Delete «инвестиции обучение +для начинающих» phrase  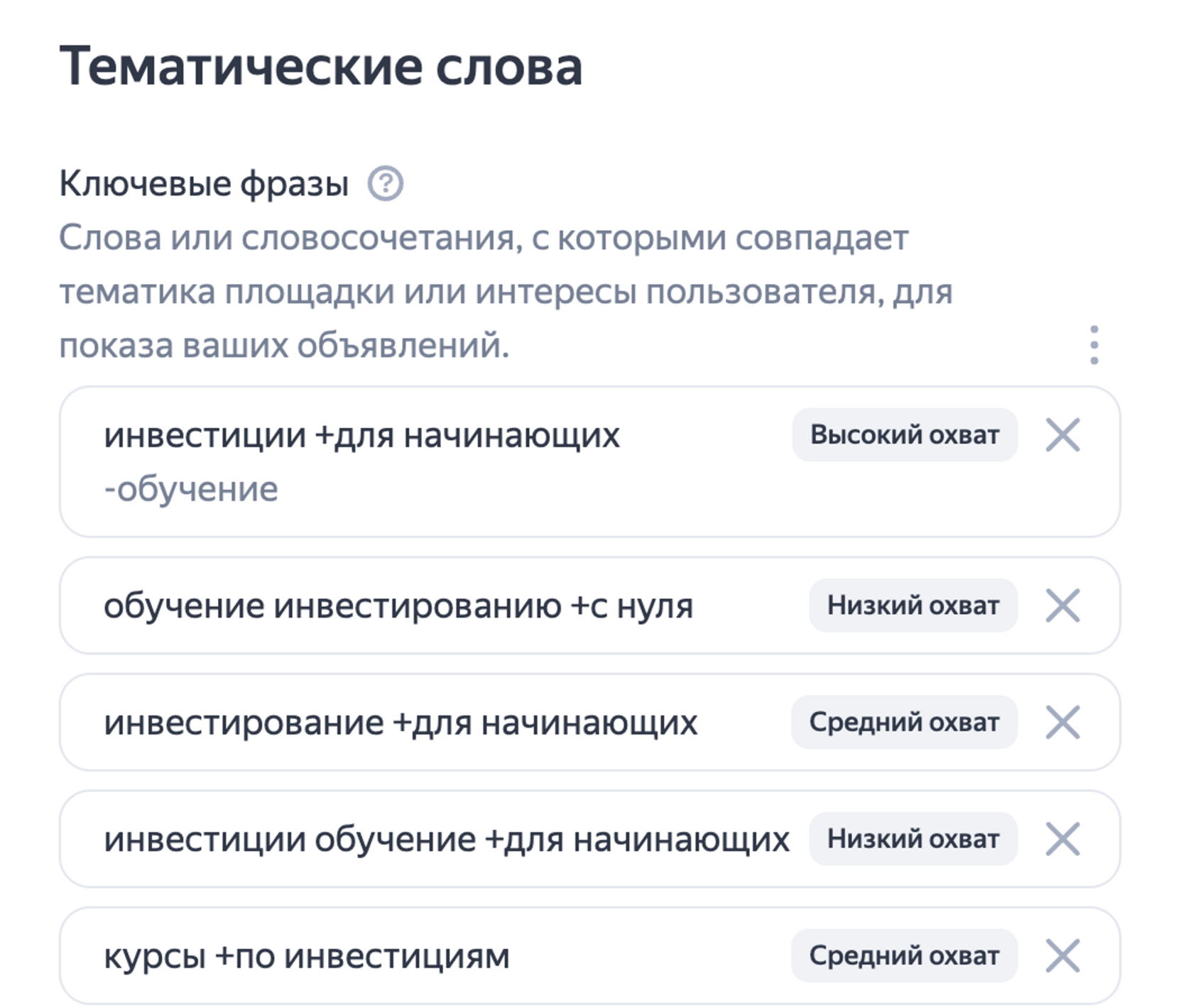click(1062, 839)
